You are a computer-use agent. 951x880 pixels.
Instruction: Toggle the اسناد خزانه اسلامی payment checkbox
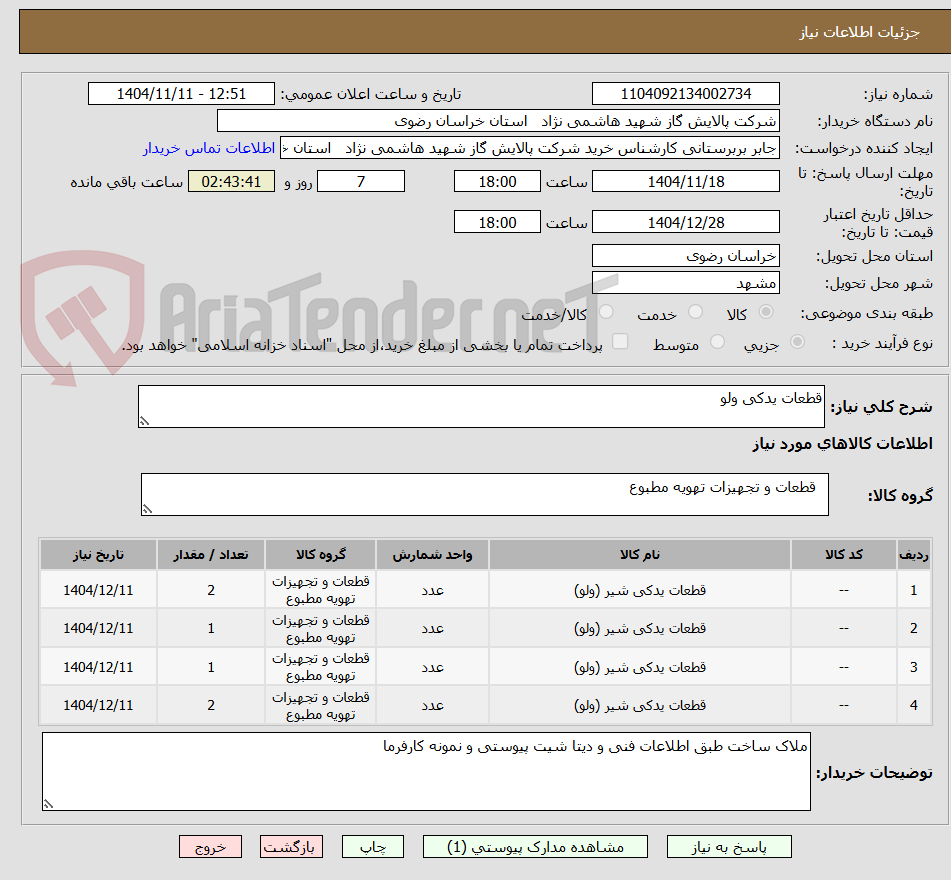coord(620,341)
